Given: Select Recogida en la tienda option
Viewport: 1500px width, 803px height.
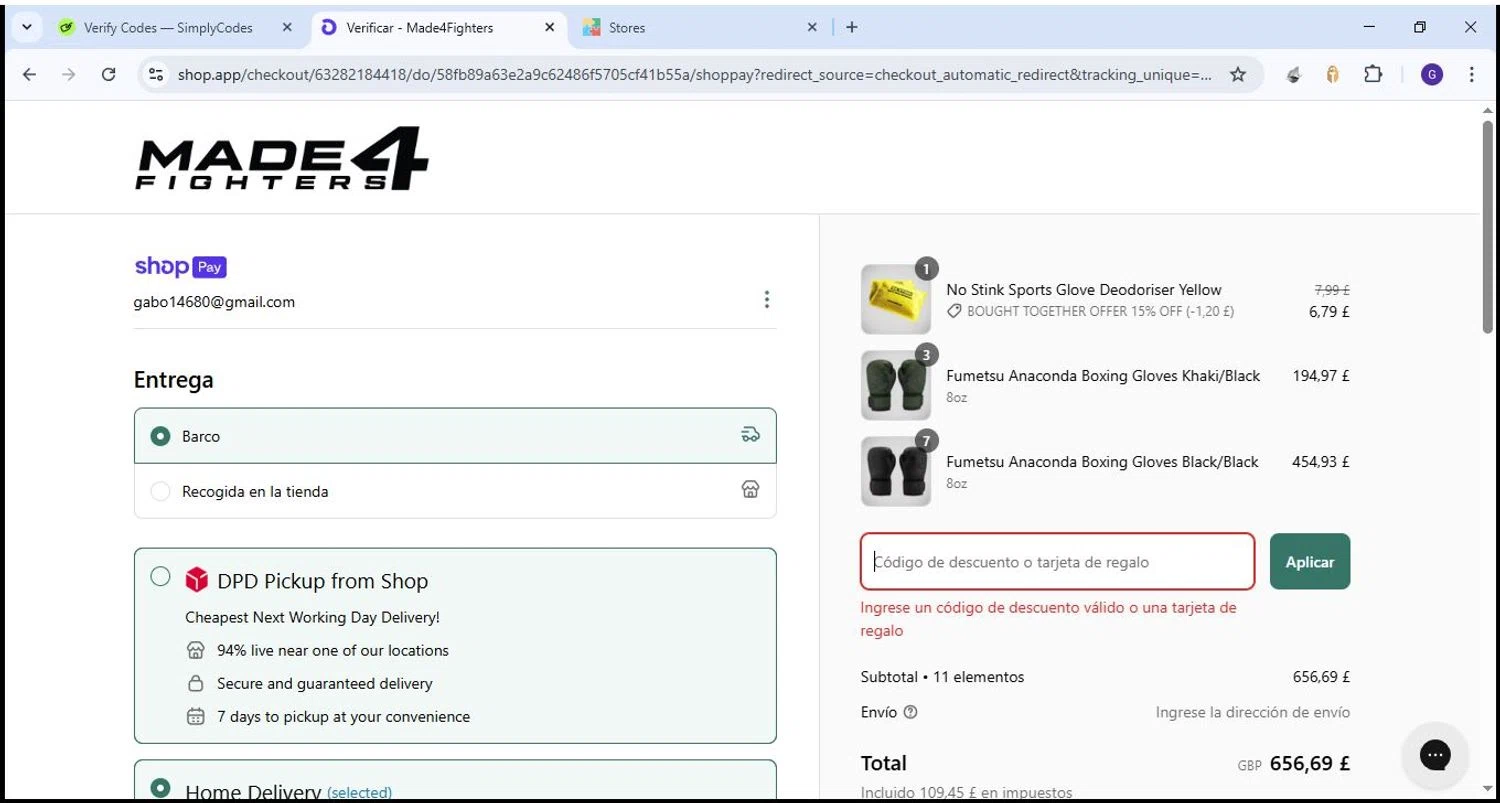Looking at the screenshot, I should 455,491.
